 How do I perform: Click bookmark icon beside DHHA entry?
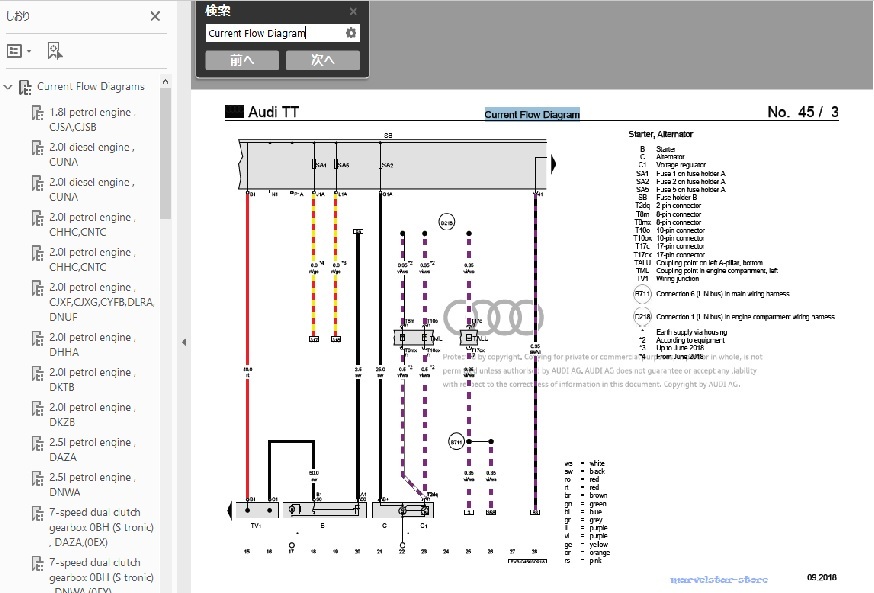pyautogui.click(x=37, y=338)
